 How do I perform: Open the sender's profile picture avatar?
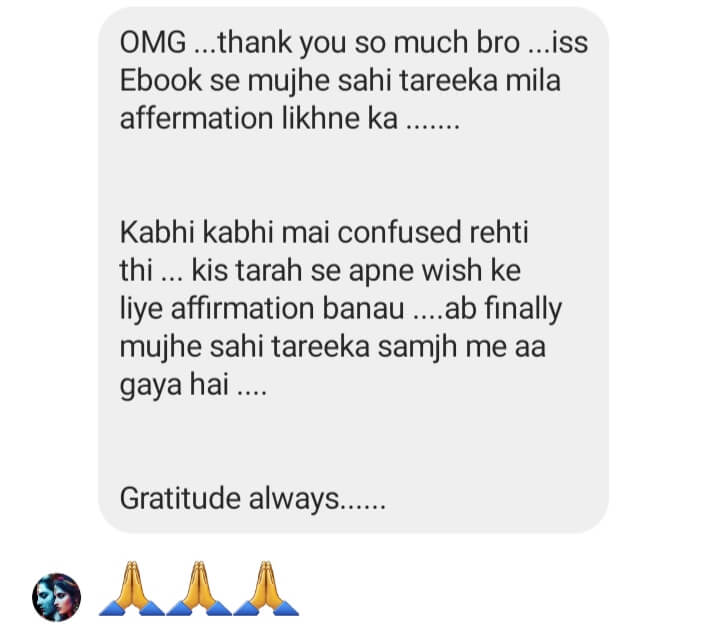[56, 597]
